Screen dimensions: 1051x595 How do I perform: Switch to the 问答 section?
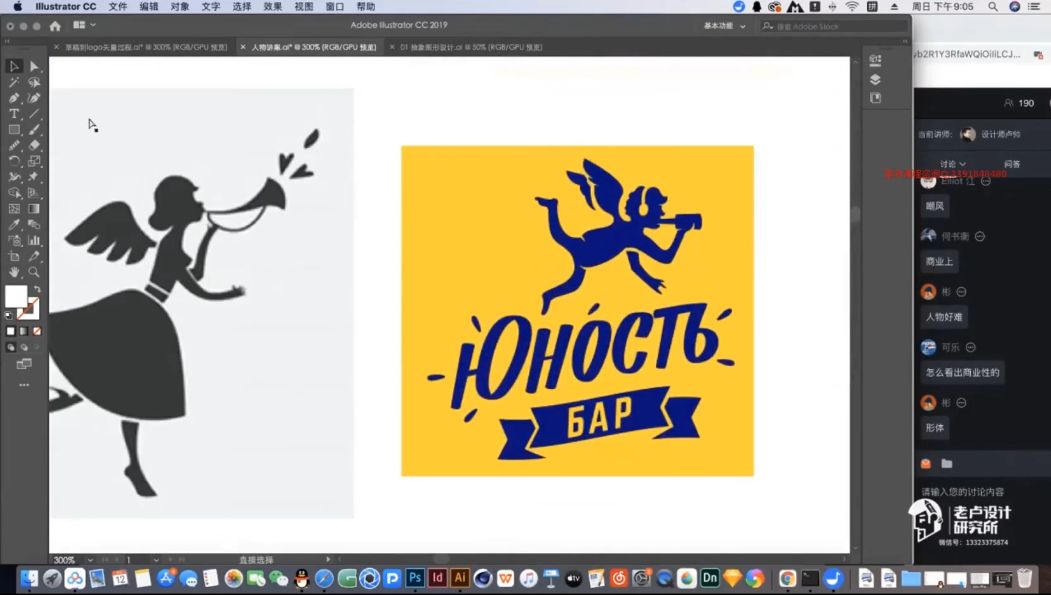[x=1012, y=164]
